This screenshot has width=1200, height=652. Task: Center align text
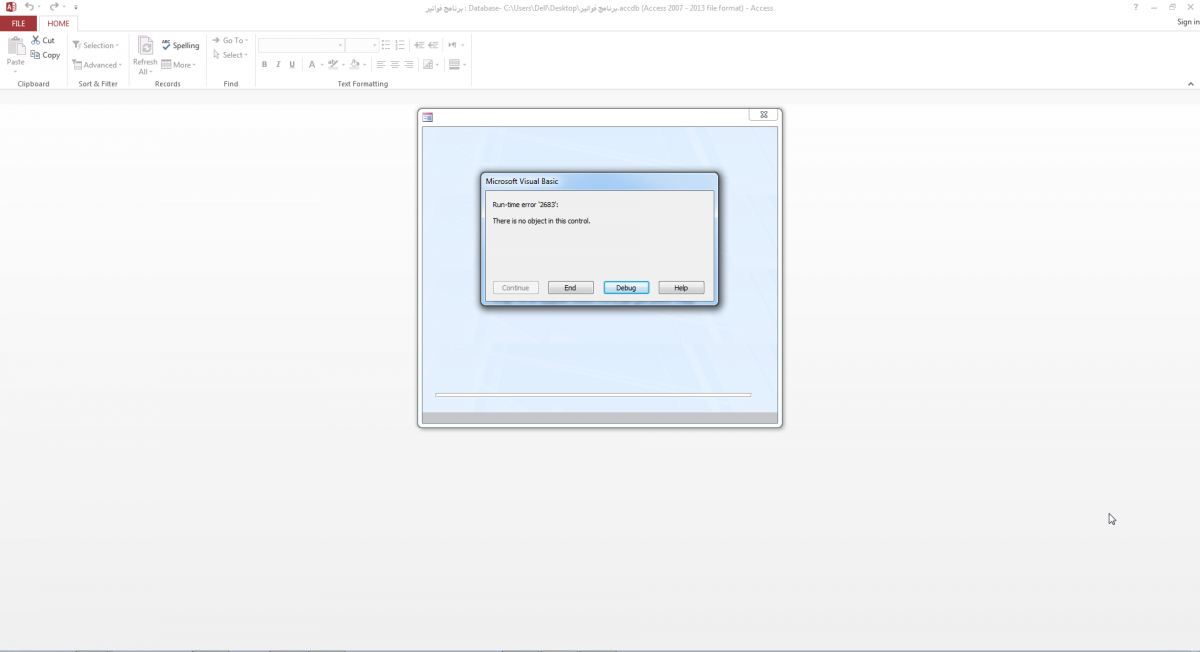pyautogui.click(x=395, y=65)
